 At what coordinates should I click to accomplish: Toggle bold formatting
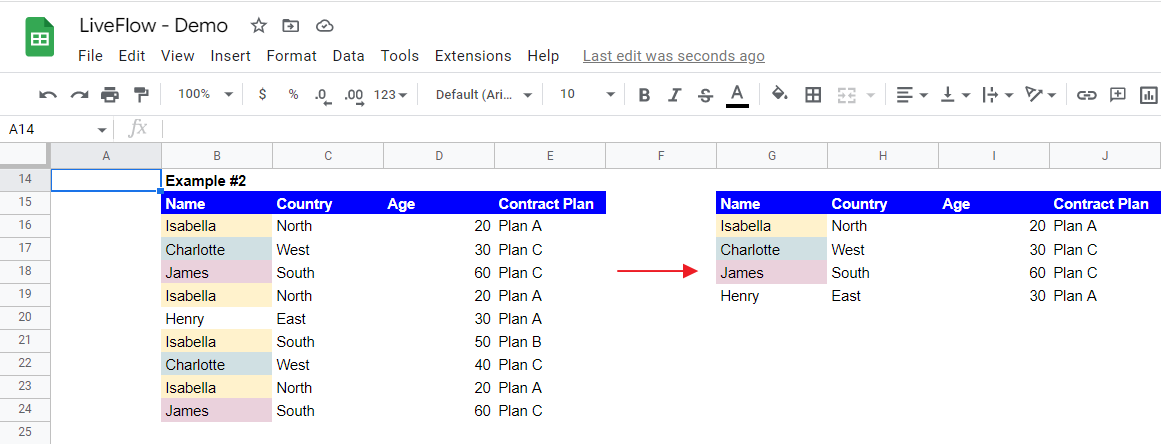644,95
